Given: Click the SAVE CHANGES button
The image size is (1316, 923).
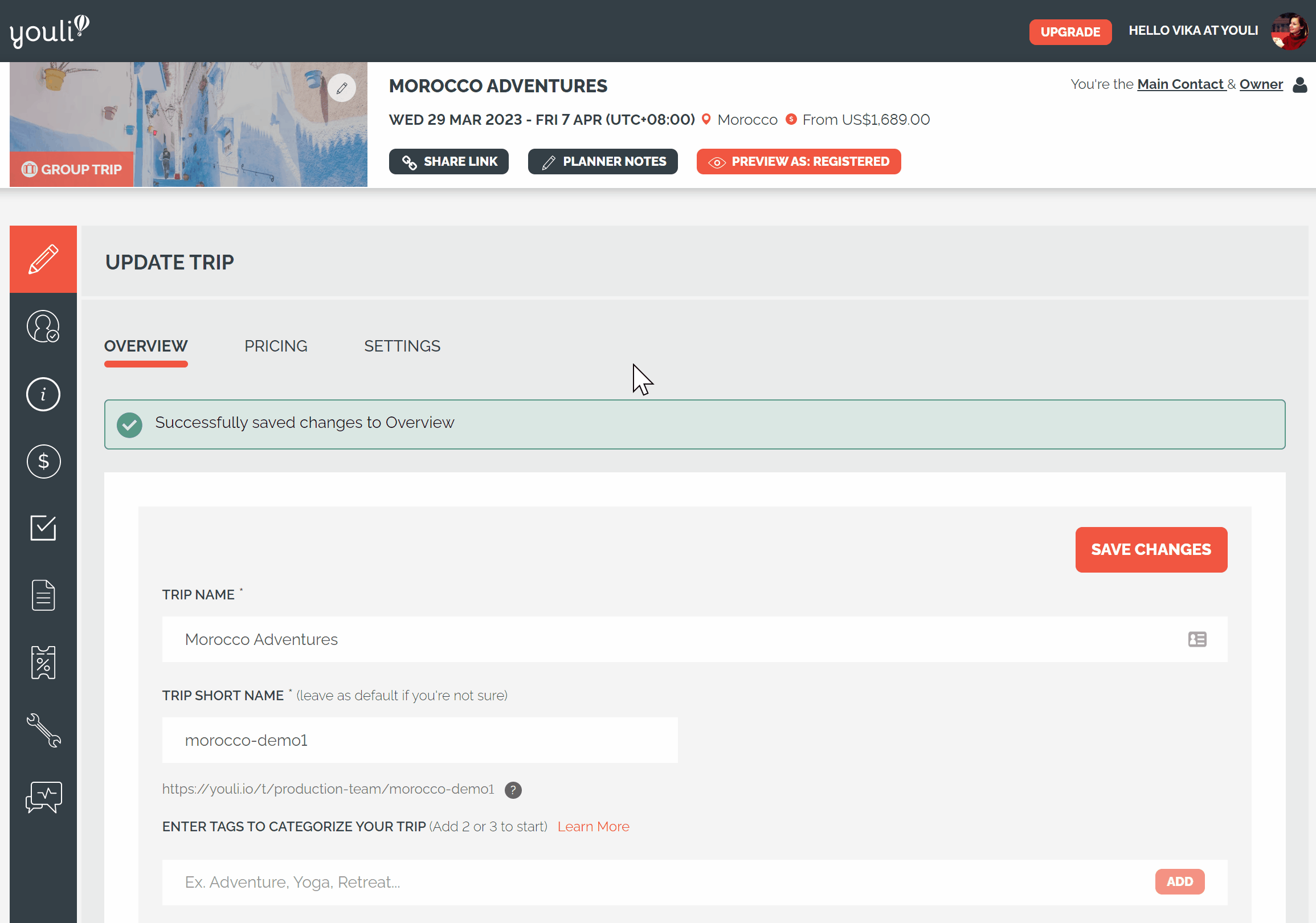Looking at the screenshot, I should (x=1151, y=549).
